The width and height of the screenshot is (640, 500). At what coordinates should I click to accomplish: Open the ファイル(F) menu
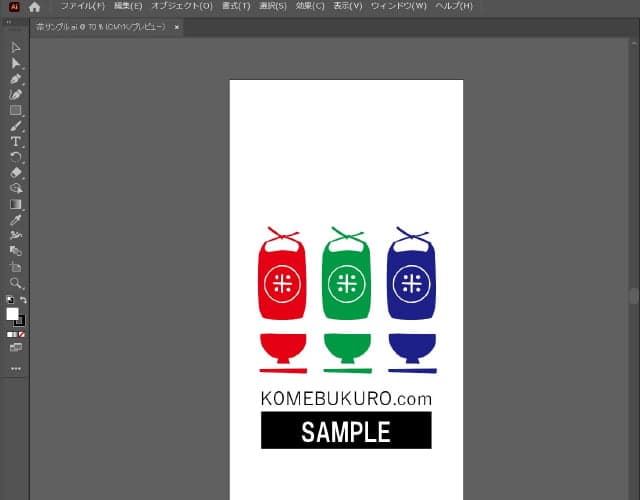[82, 6]
